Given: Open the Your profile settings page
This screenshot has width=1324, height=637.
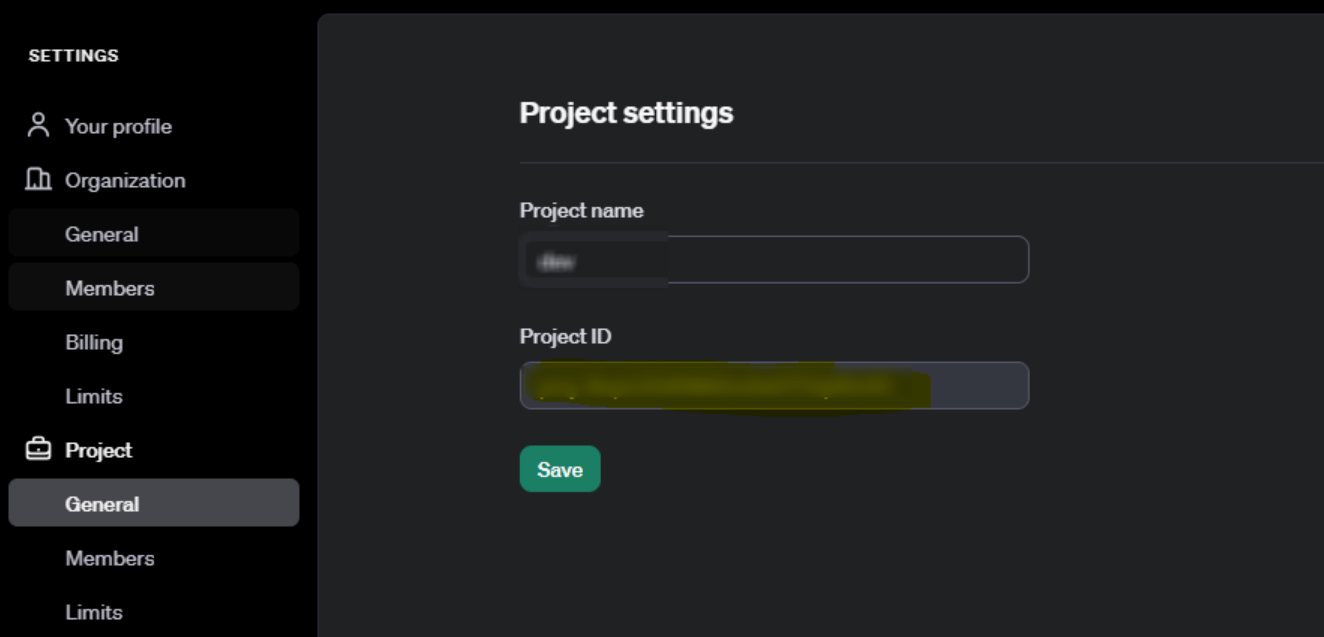Looking at the screenshot, I should coord(118,126).
